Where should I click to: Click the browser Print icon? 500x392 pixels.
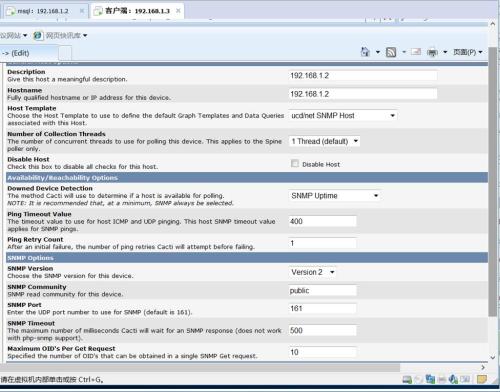[x=432, y=52]
